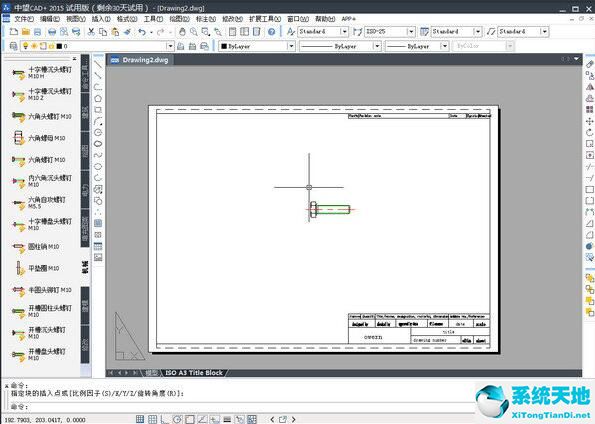
Task: Open the 文件 (File) menu
Action: click(x=24, y=19)
